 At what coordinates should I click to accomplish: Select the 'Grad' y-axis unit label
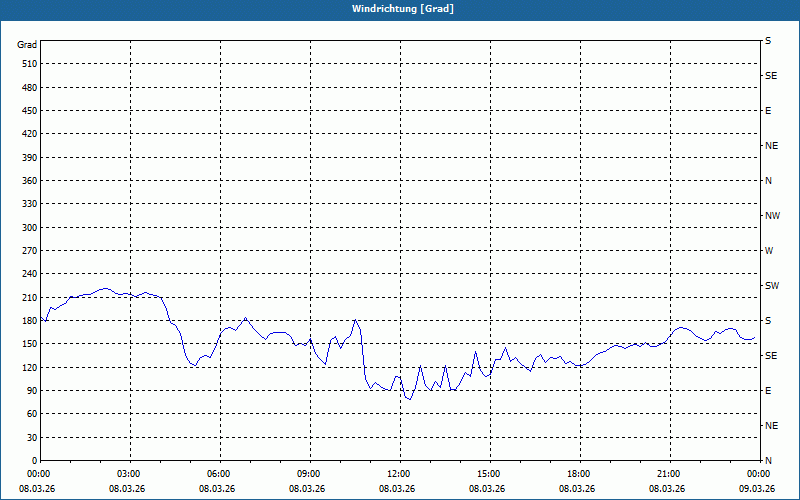coord(27,45)
